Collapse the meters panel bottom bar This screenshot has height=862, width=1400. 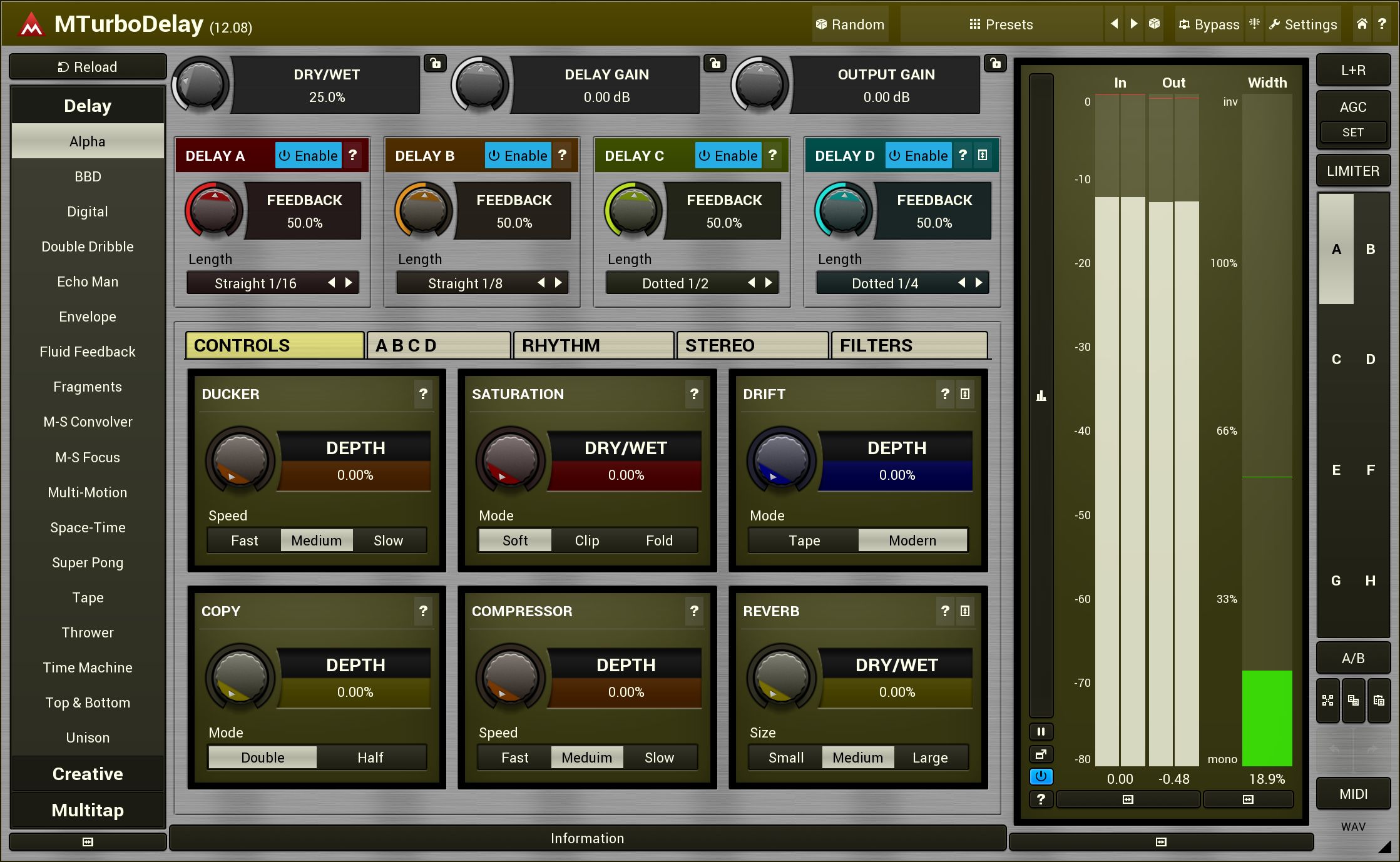(x=1161, y=842)
